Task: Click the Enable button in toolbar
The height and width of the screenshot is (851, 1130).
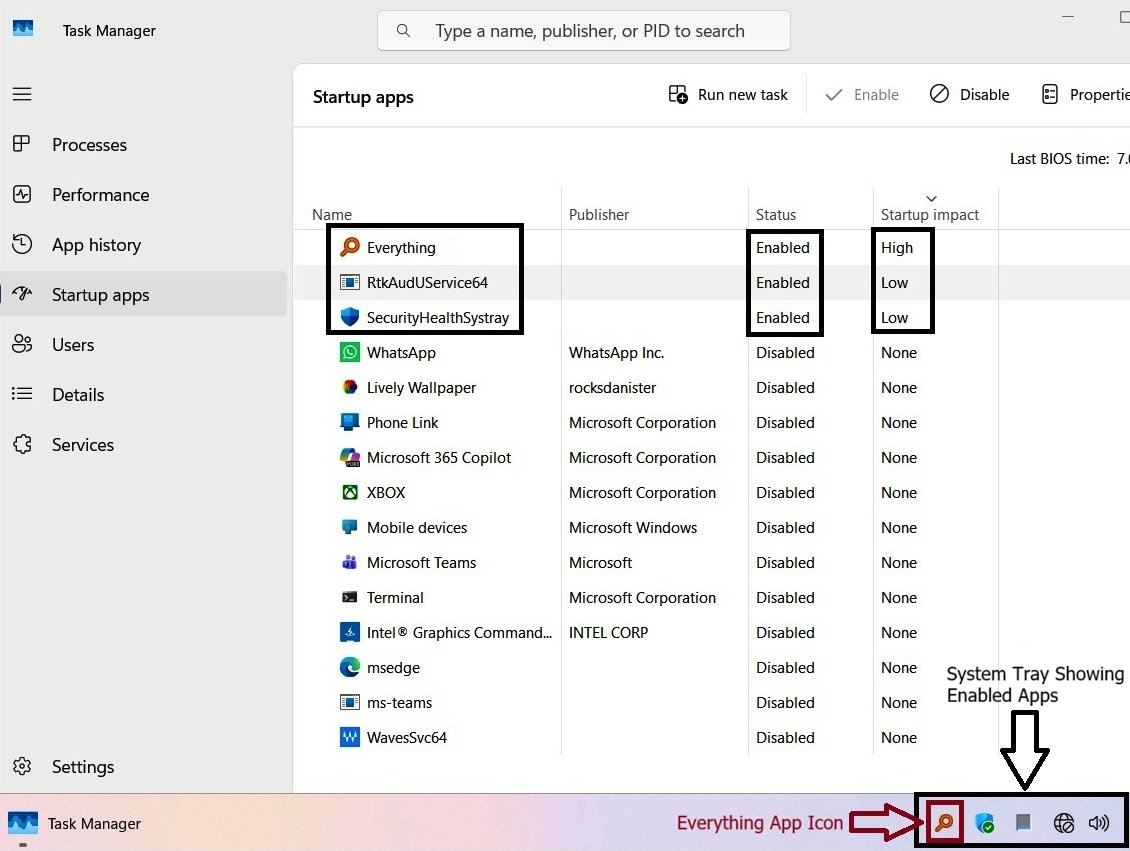Action: [x=862, y=94]
